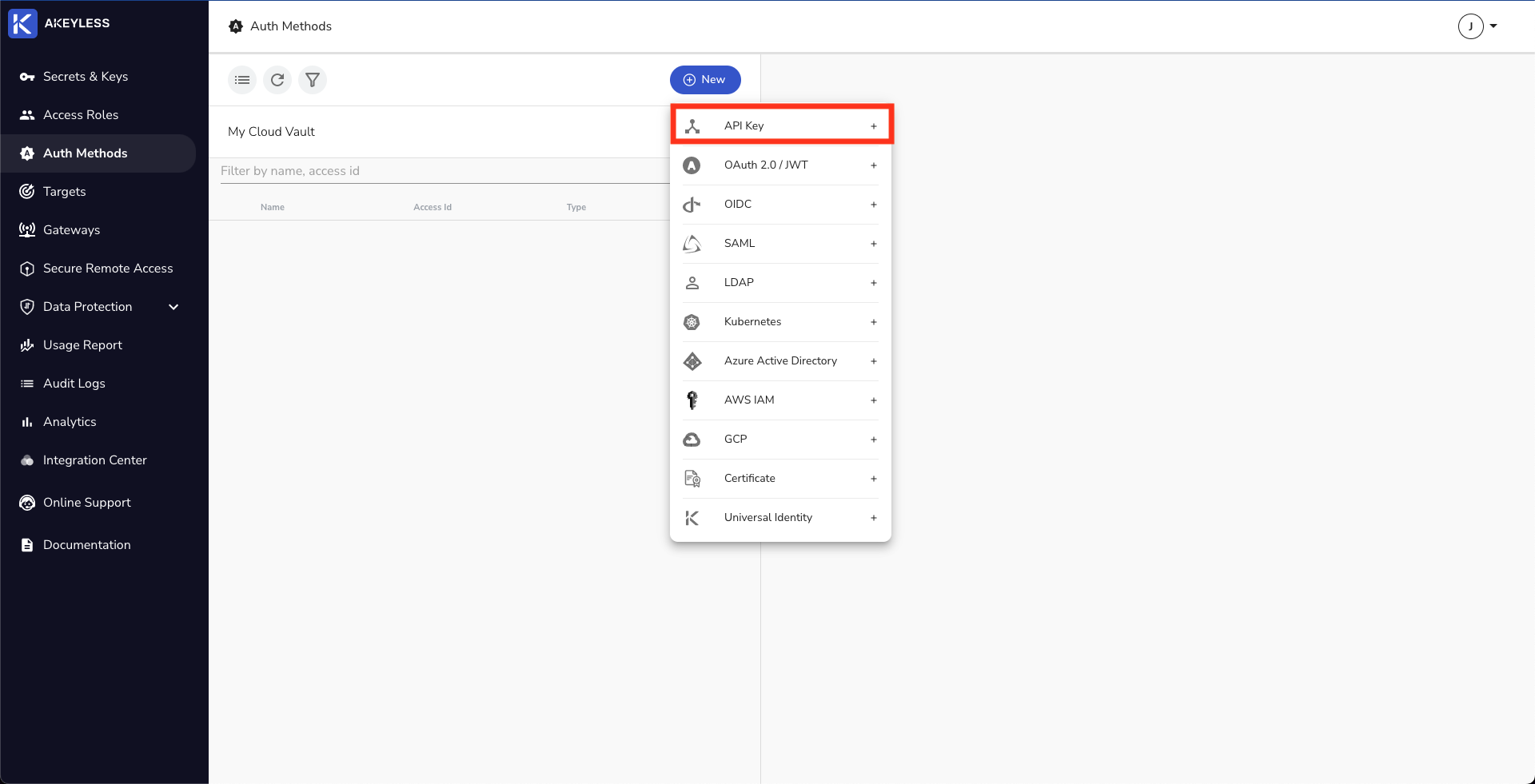Open Secrets & Keys key icon
This screenshot has width=1535, height=784.
coord(27,77)
